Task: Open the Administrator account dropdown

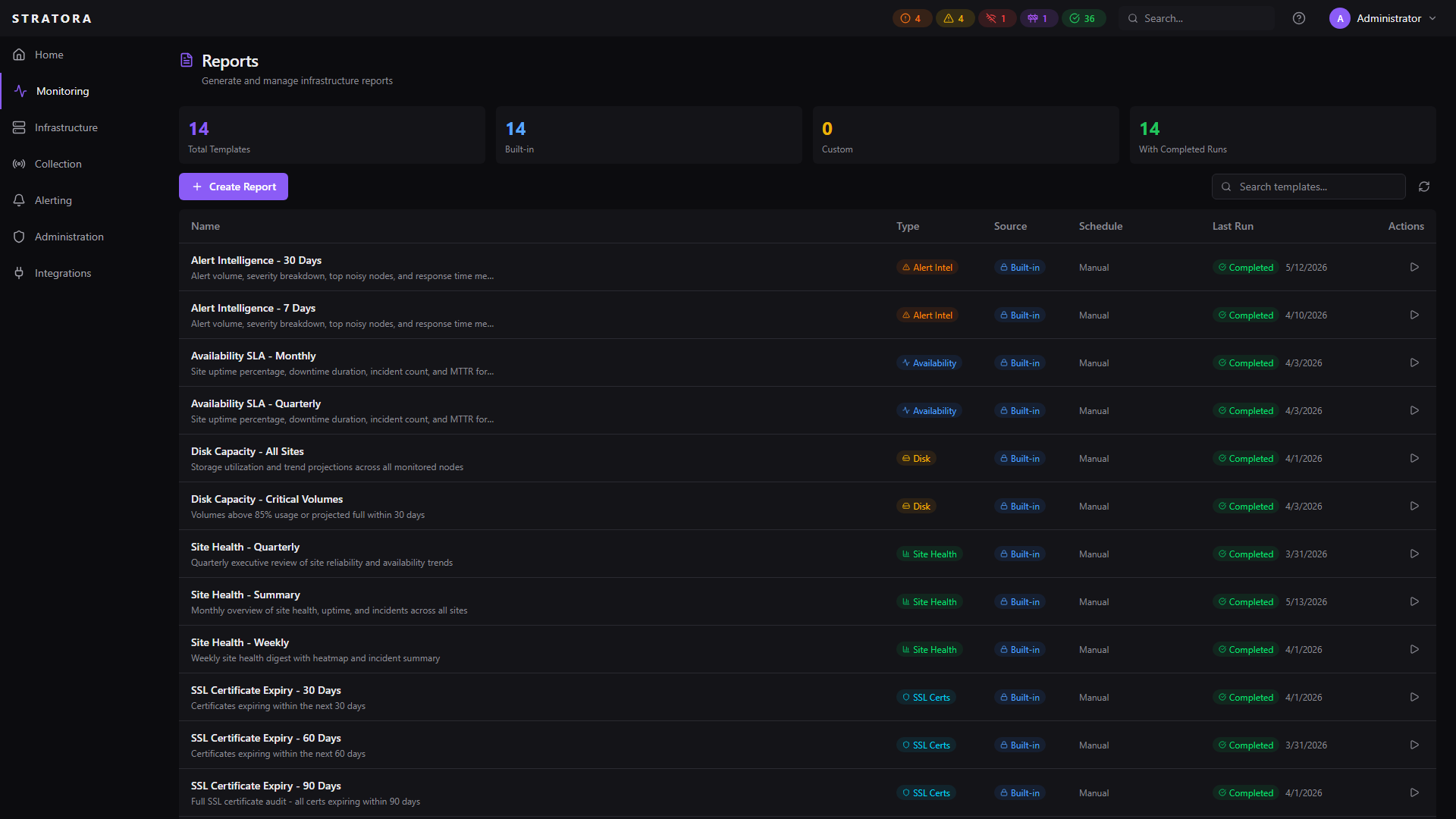Action: pos(1383,18)
